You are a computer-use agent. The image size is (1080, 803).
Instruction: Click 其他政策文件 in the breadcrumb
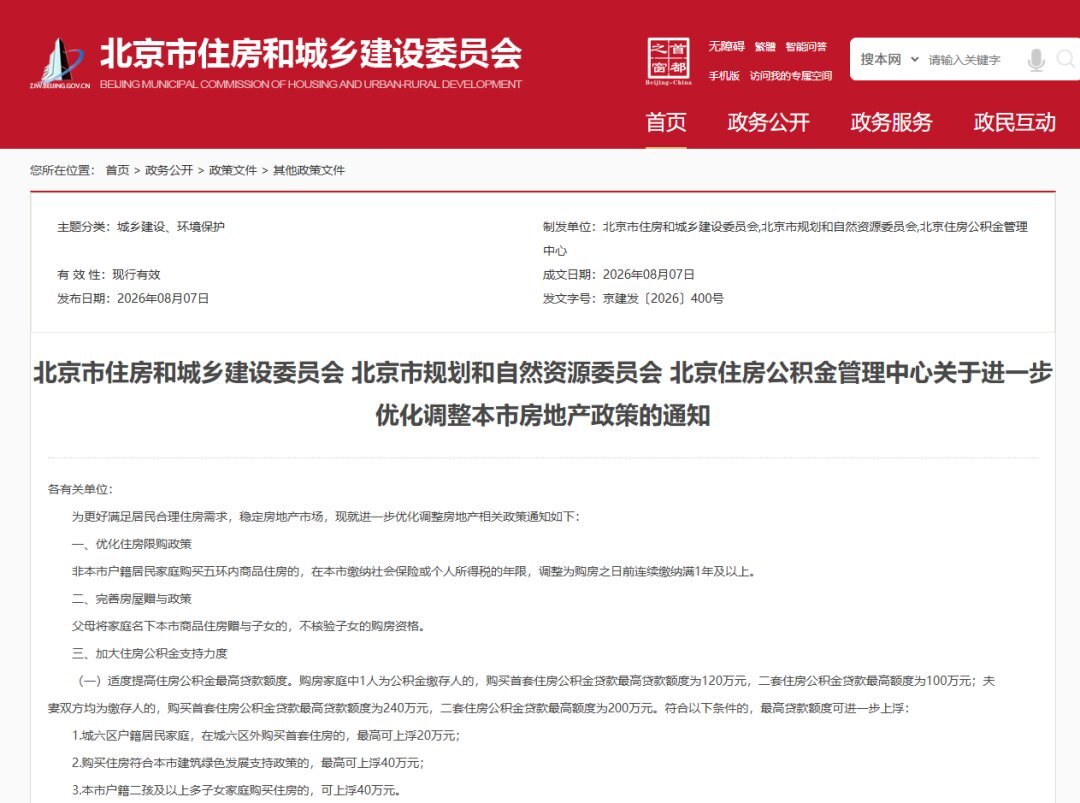pos(309,170)
